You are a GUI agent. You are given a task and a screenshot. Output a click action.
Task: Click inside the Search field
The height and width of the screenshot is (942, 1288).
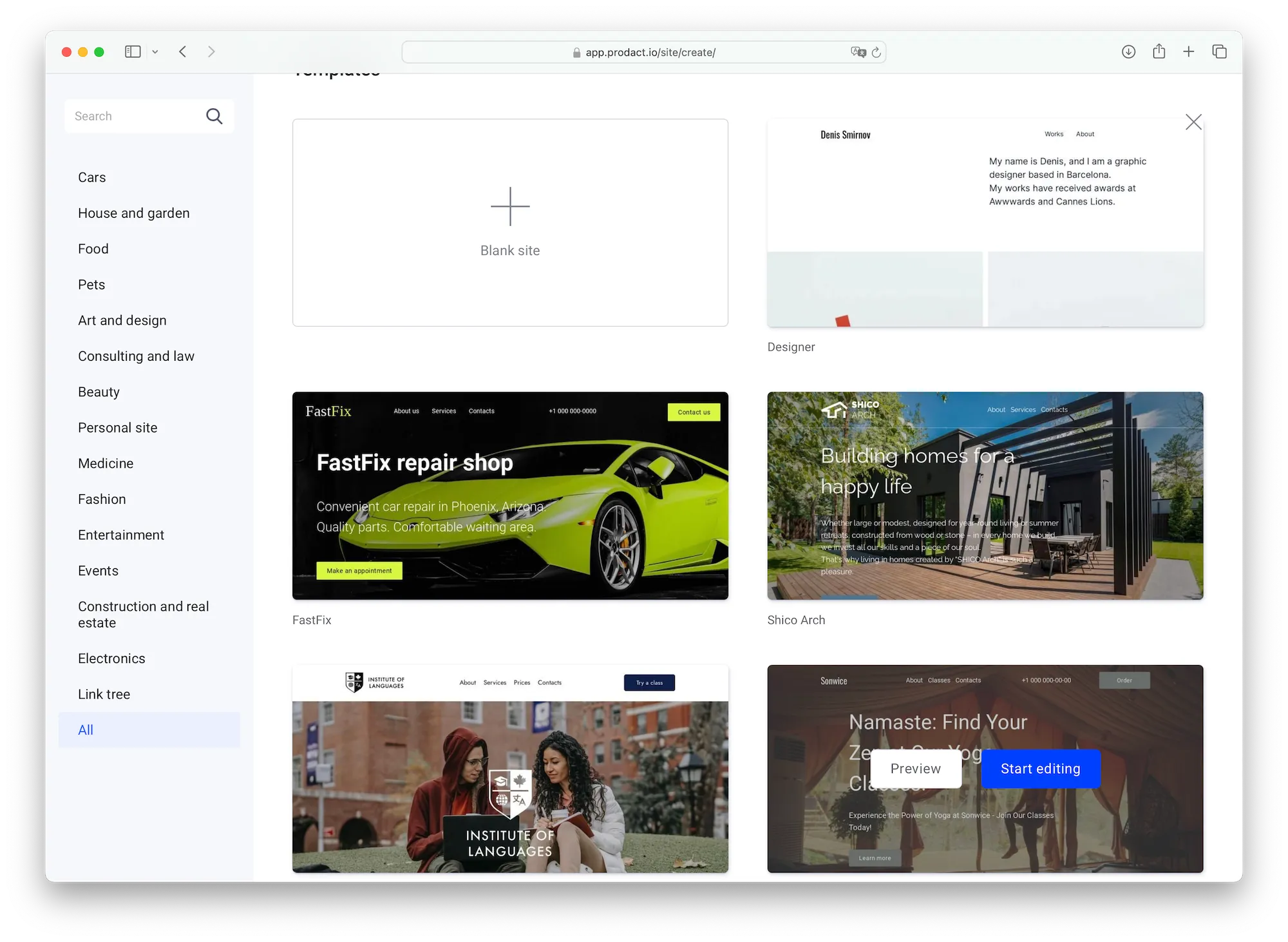[129, 116]
